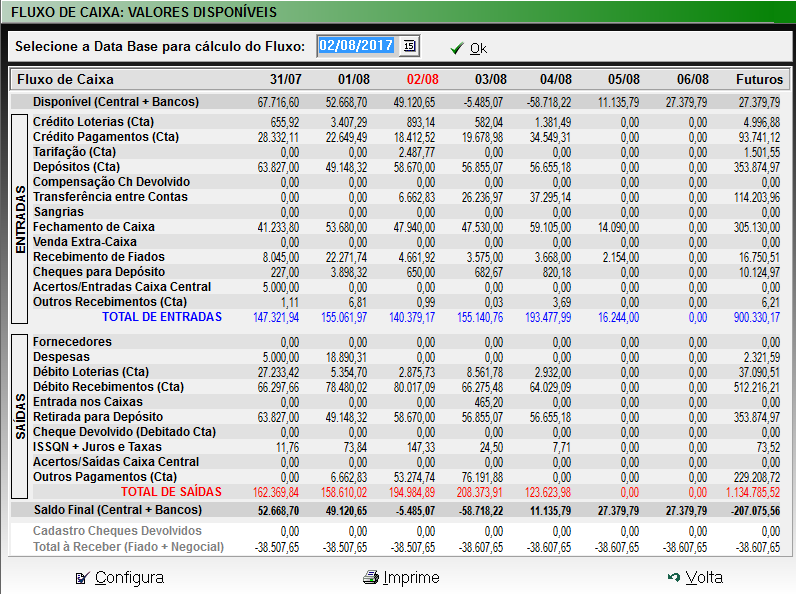Select the 04/08 column header
The image size is (796, 594).
click(x=556, y=80)
